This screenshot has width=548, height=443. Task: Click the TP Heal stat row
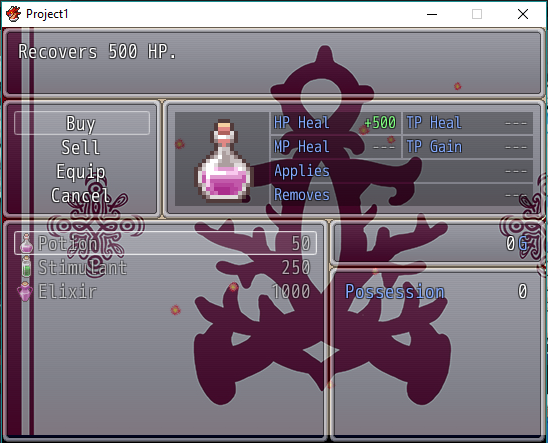point(468,123)
